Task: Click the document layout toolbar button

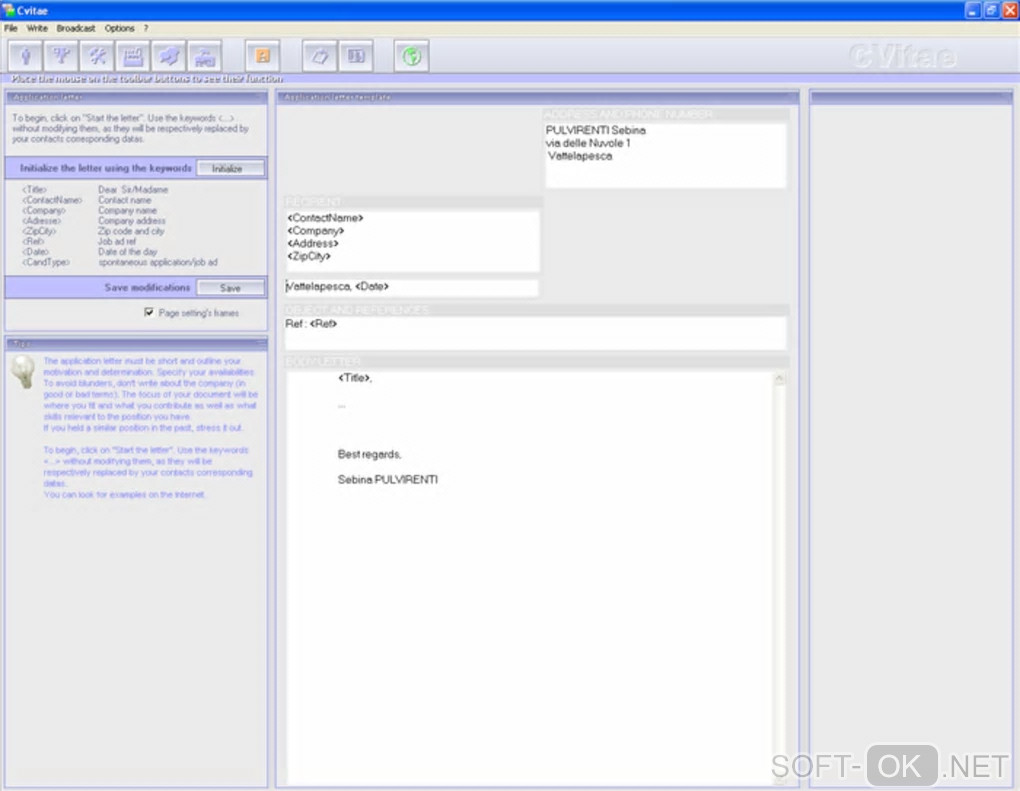Action: pos(356,56)
